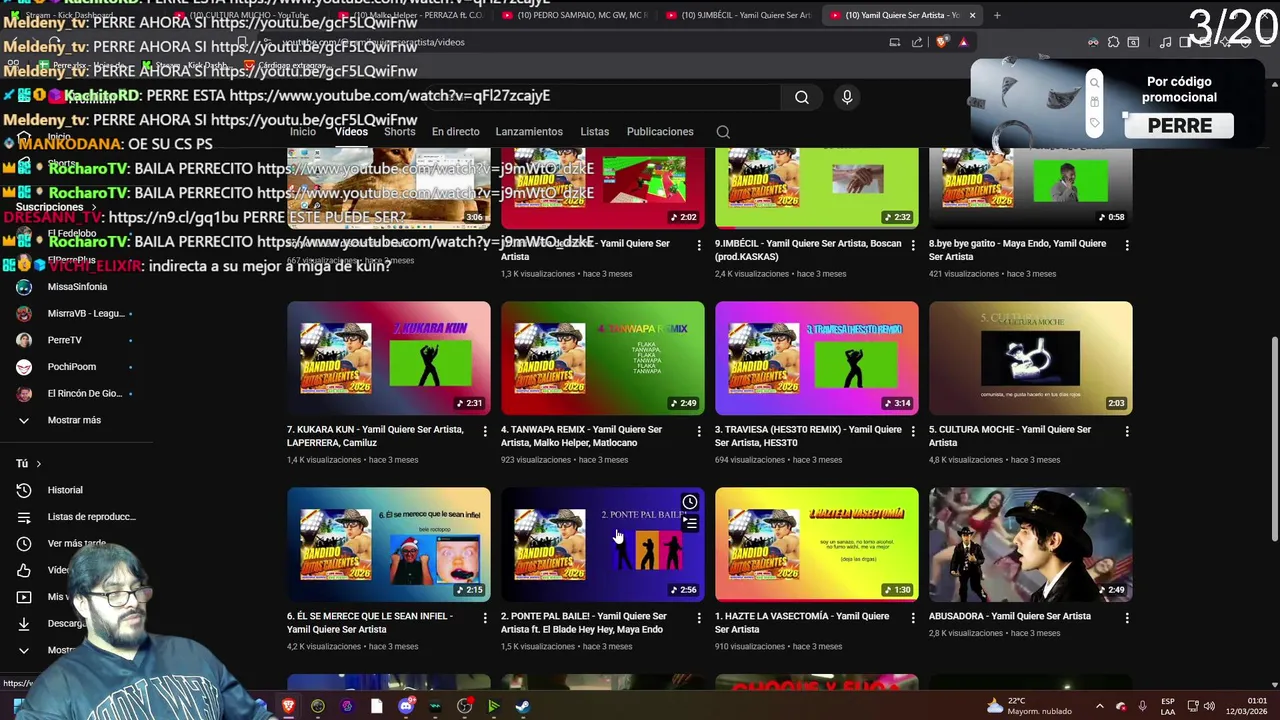Open options menu for 8.bye bye gatito video
Viewport: 1280px width, 720px height.
[x=1127, y=245]
